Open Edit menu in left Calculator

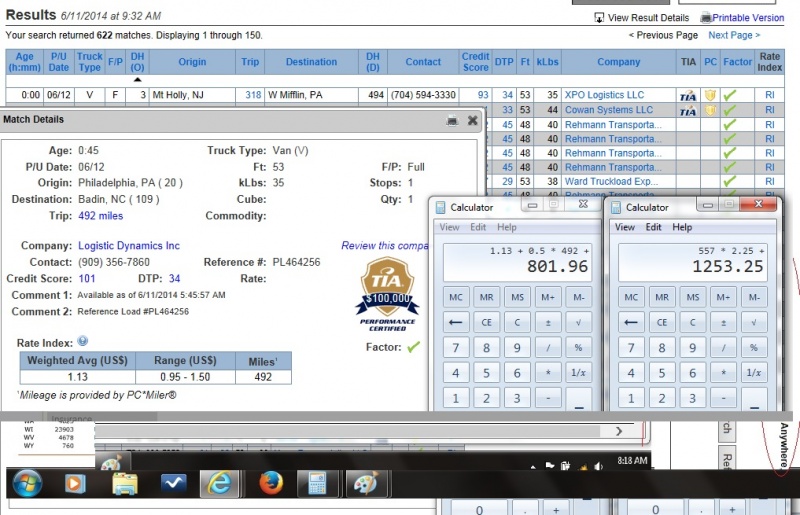click(478, 227)
